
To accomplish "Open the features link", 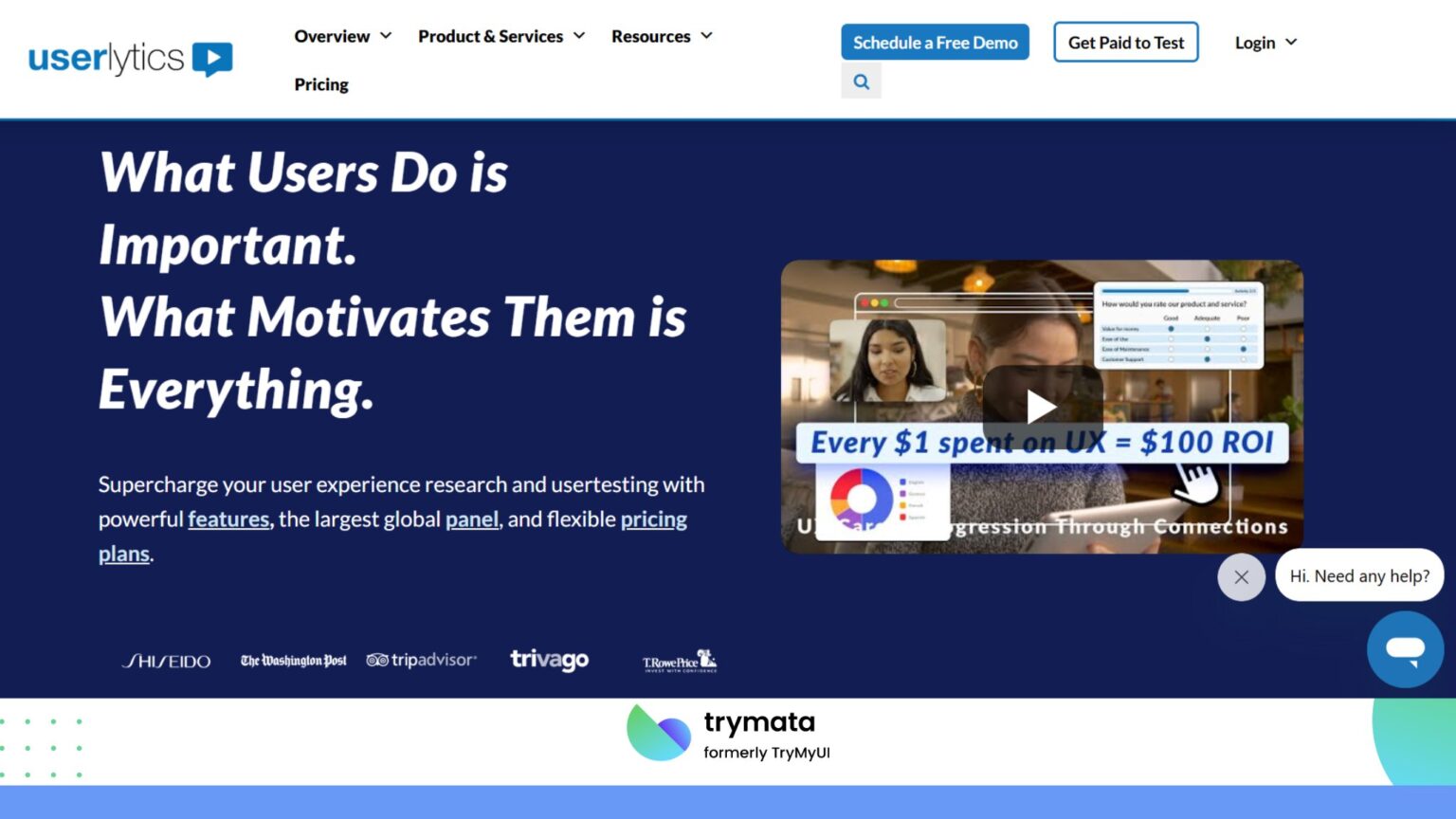I will point(228,519).
